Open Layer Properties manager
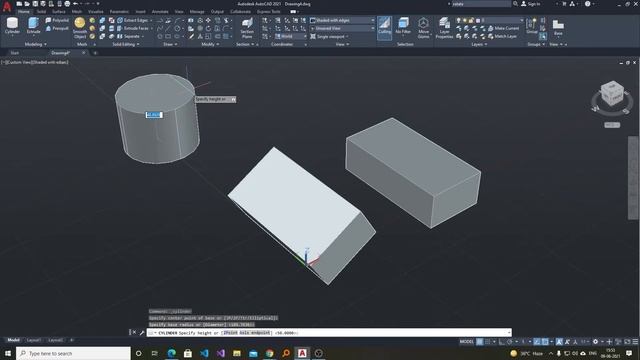This screenshot has height=360, width=640. [444, 28]
